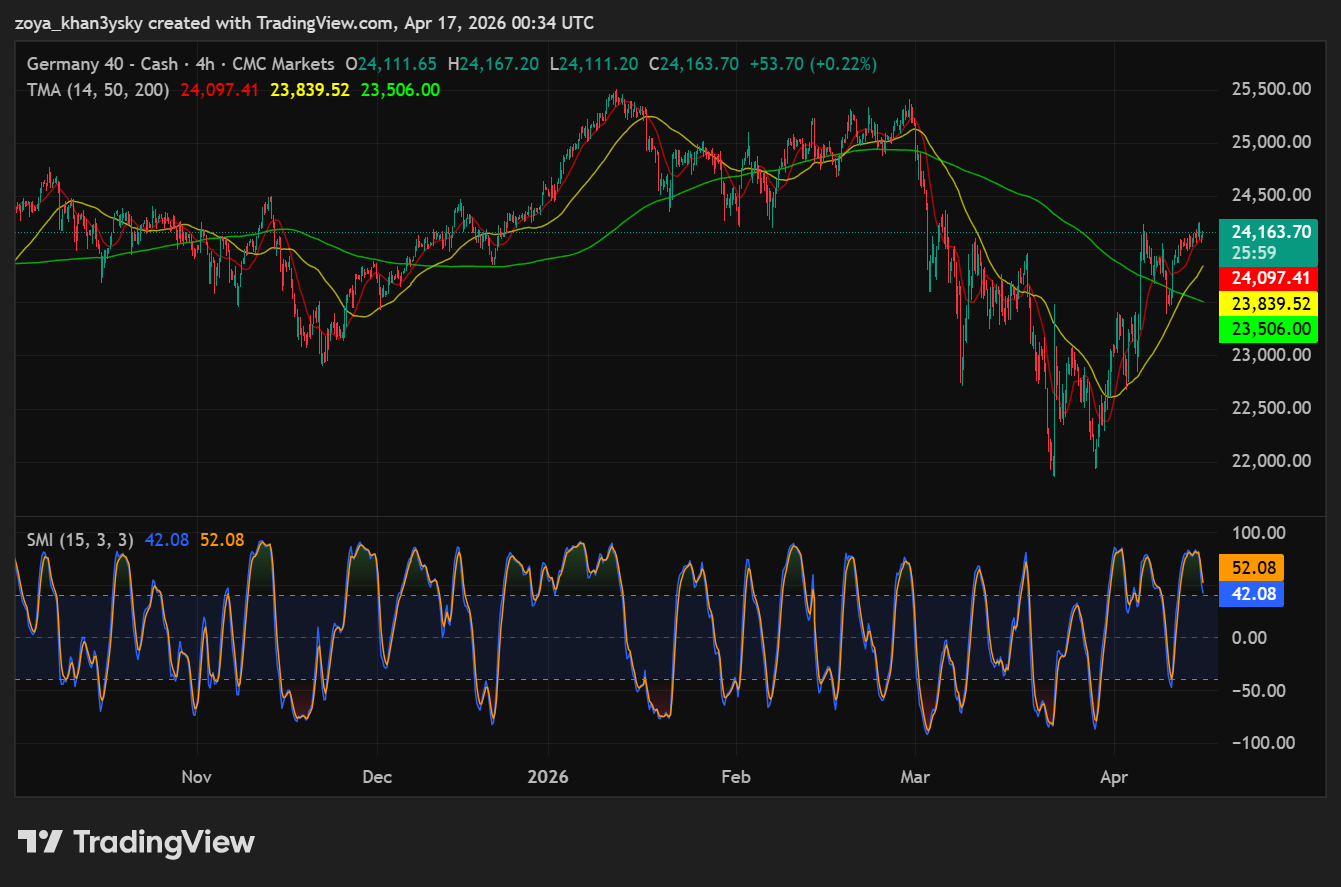Click the 22,000.00 price scale label

pos(1270,461)
